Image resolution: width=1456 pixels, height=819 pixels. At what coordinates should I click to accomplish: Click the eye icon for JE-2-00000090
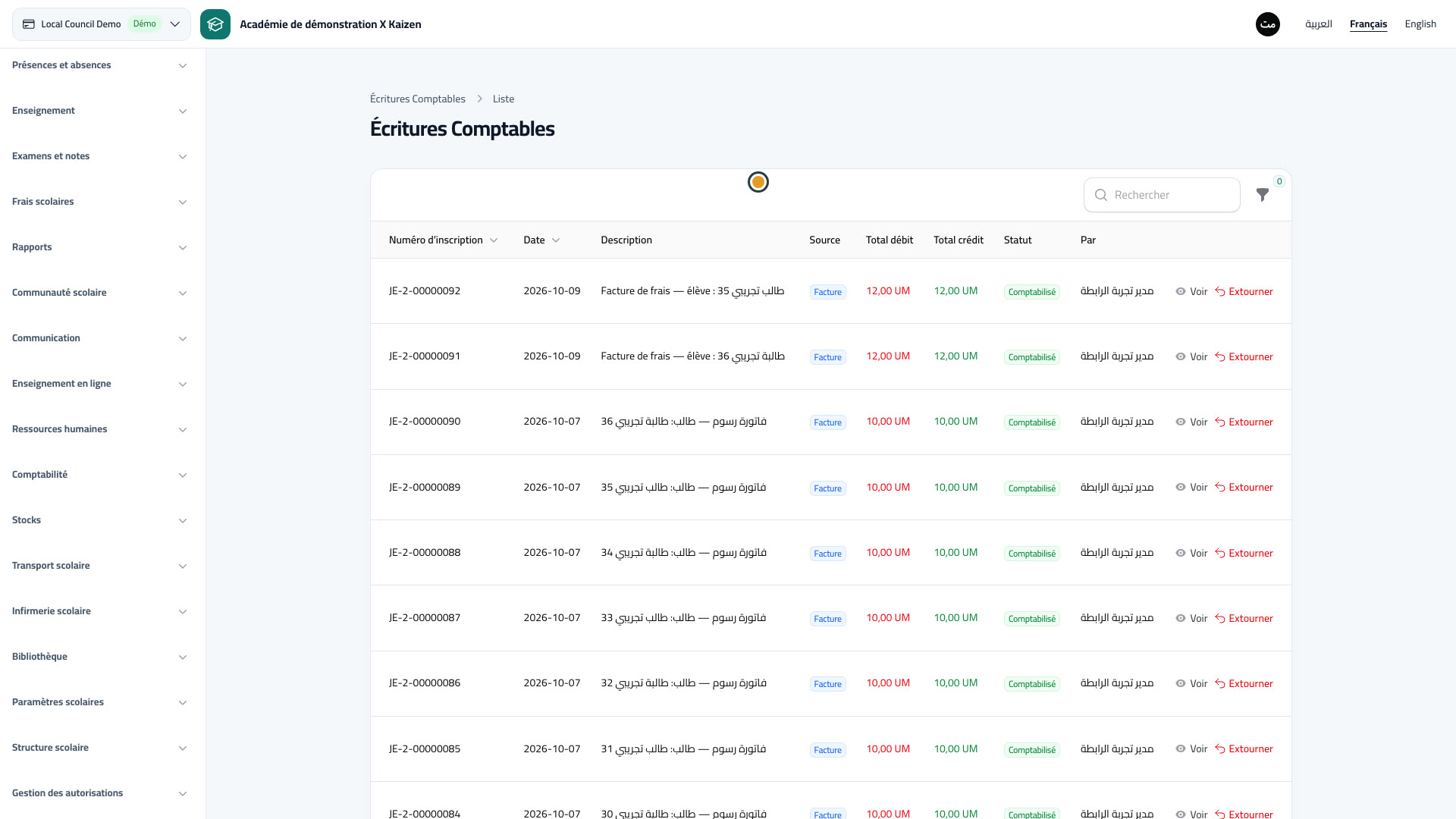[x=1181, y=422]
